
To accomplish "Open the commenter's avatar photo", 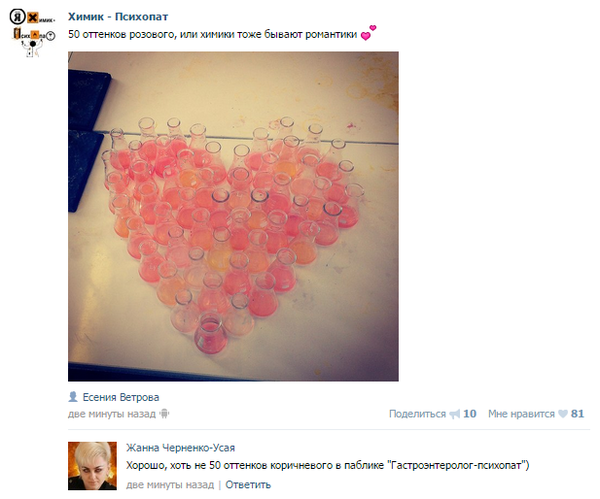I will 93,466.
